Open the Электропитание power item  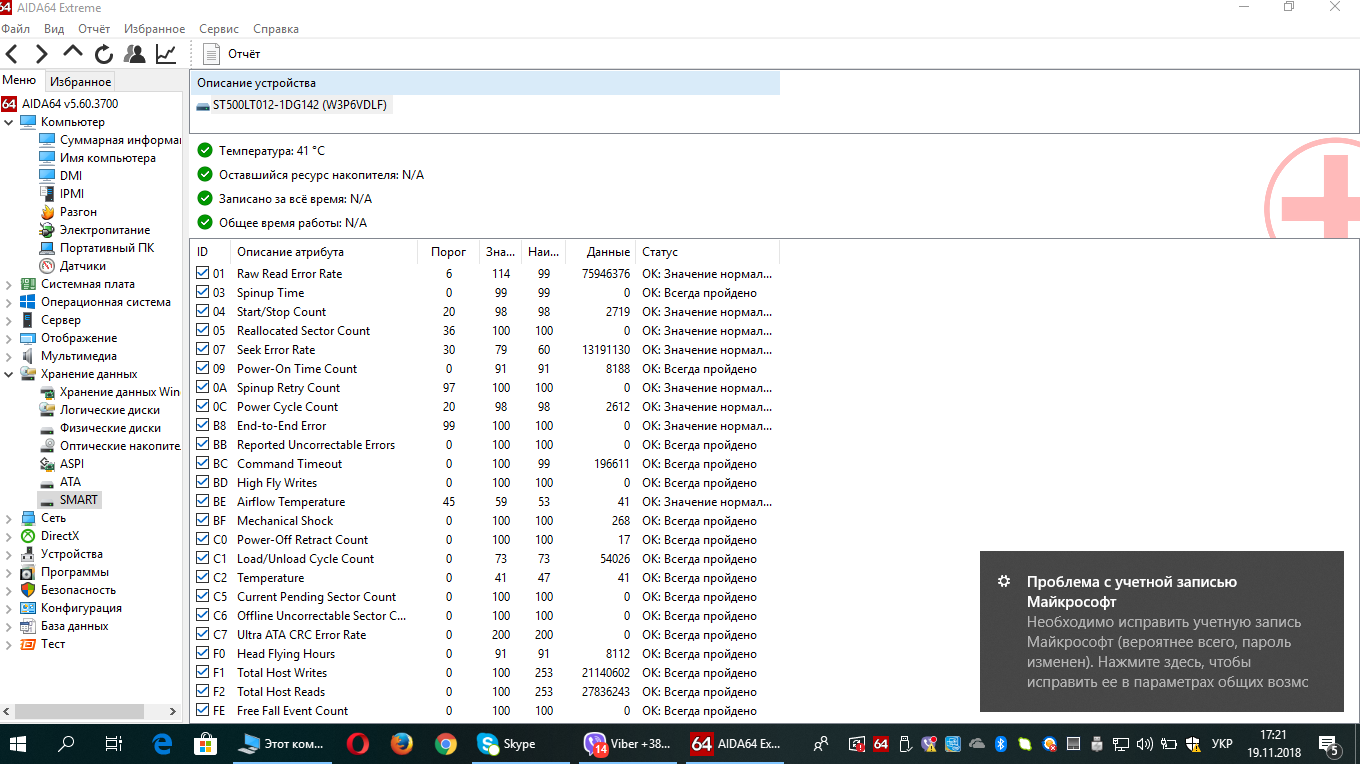point(94,230)
